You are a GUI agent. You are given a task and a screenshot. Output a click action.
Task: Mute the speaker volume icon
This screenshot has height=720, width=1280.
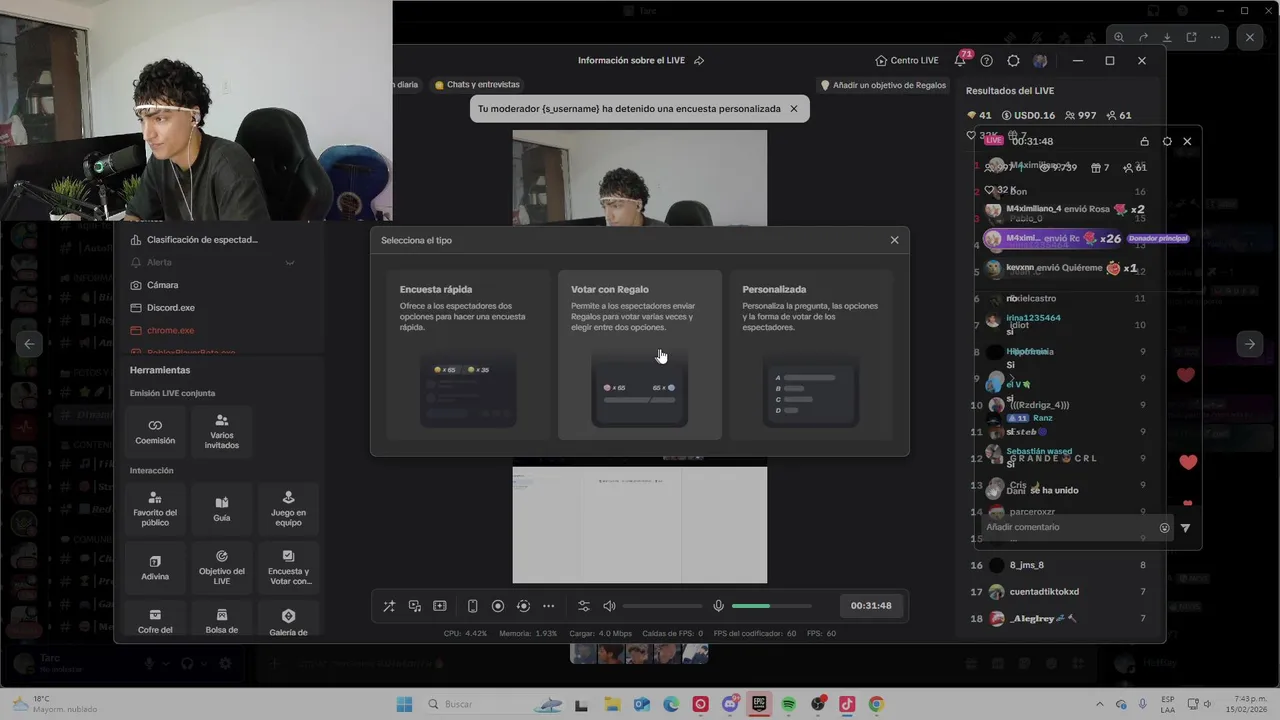[x=609, y=606]
